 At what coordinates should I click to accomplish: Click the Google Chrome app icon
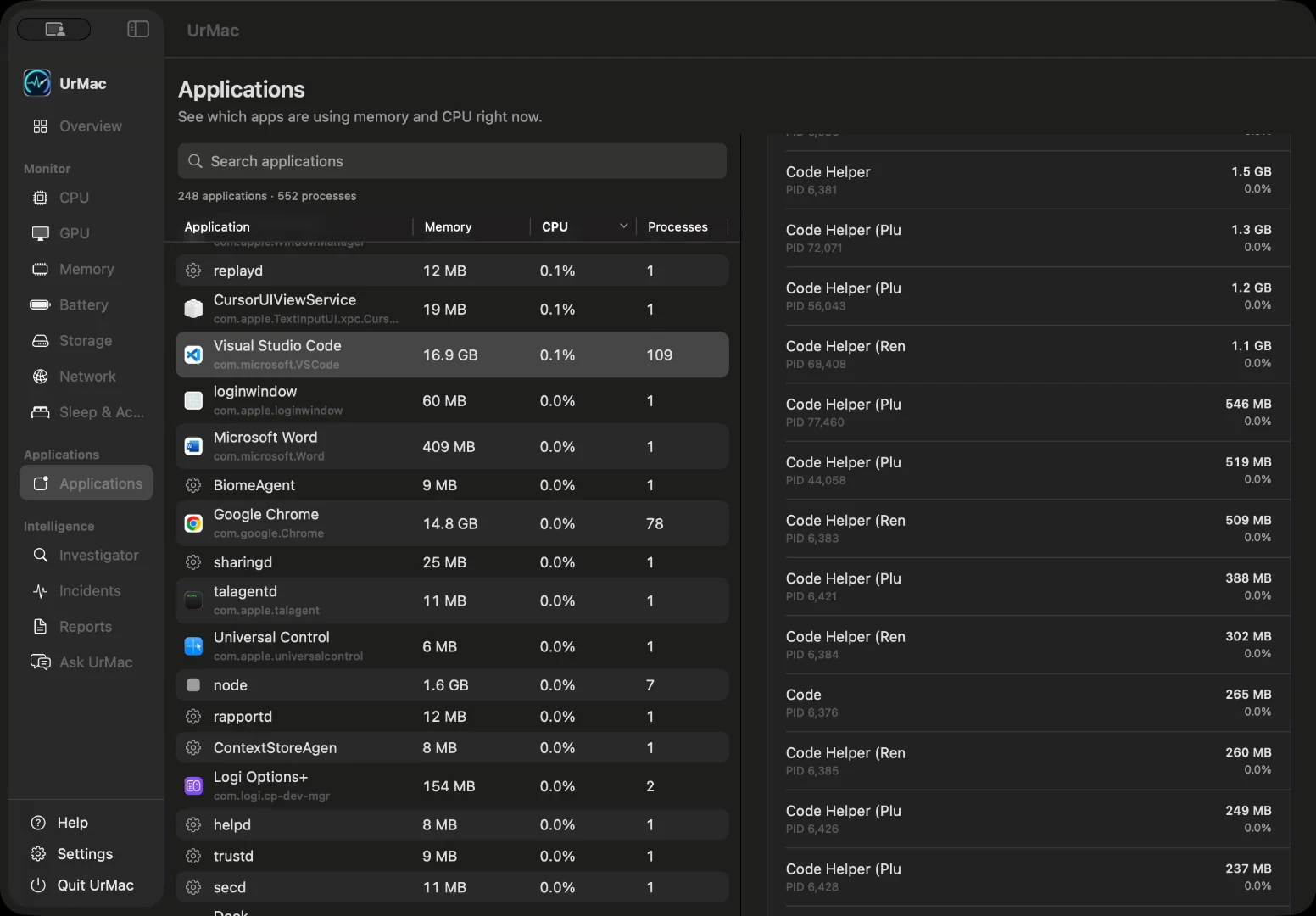(x=193, y=523)
